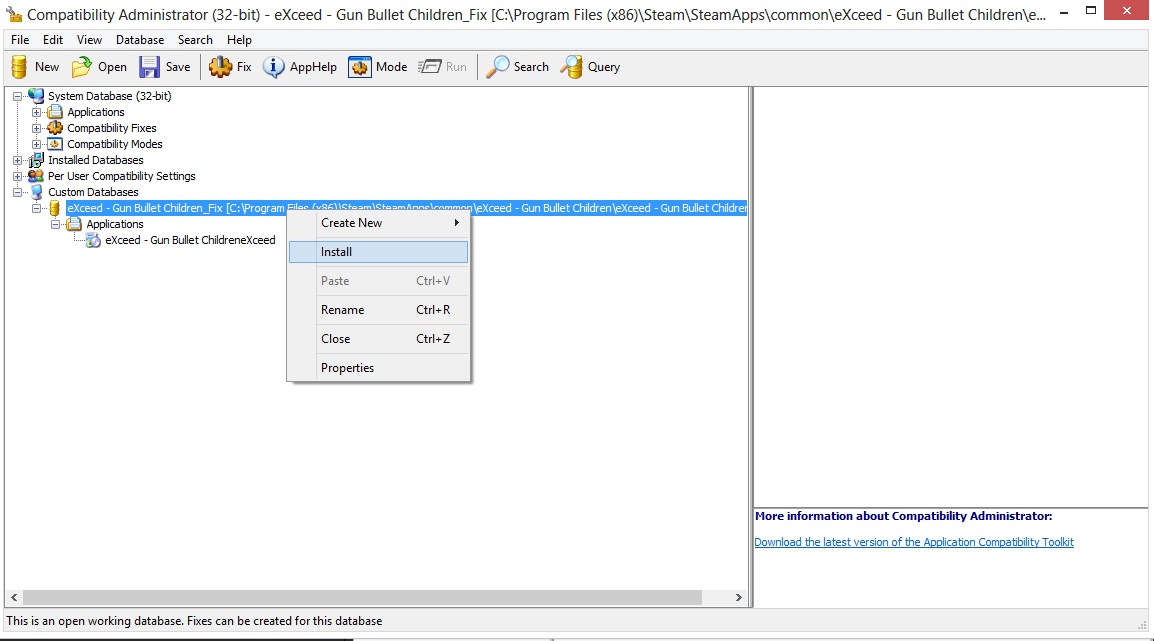Image resolution: width=1154 pixels, height=641 pixels.
Task: Click the horizontal scrollbar right arrow
Action: pos(739,598)
